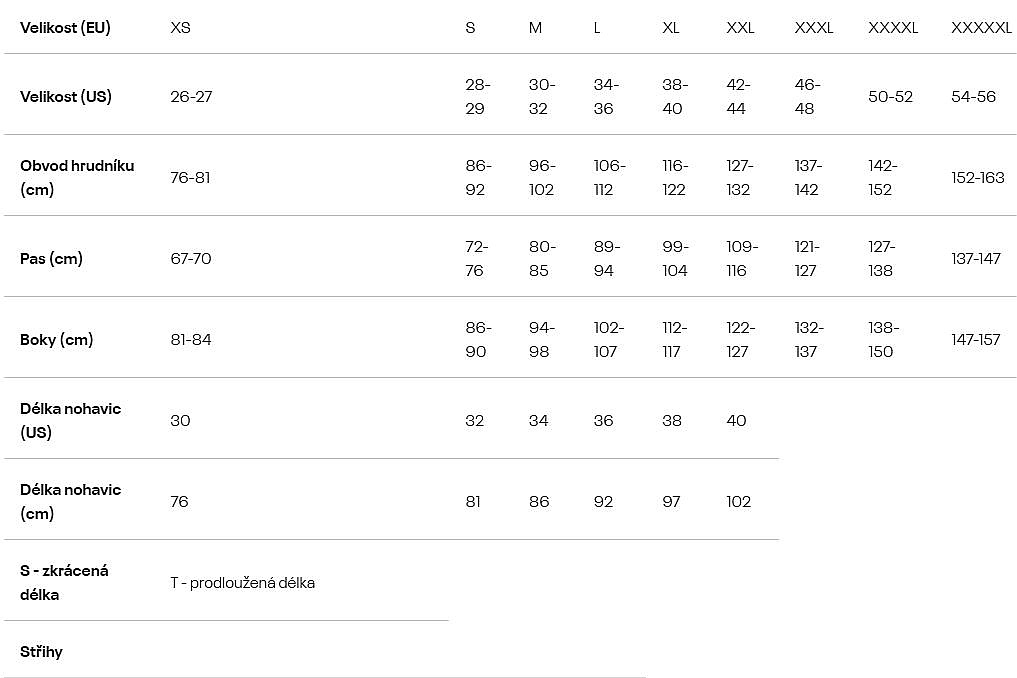Click the 'Boky (cm)' row label
This screenshot has height=678, width=1017.
click(56, 340)
